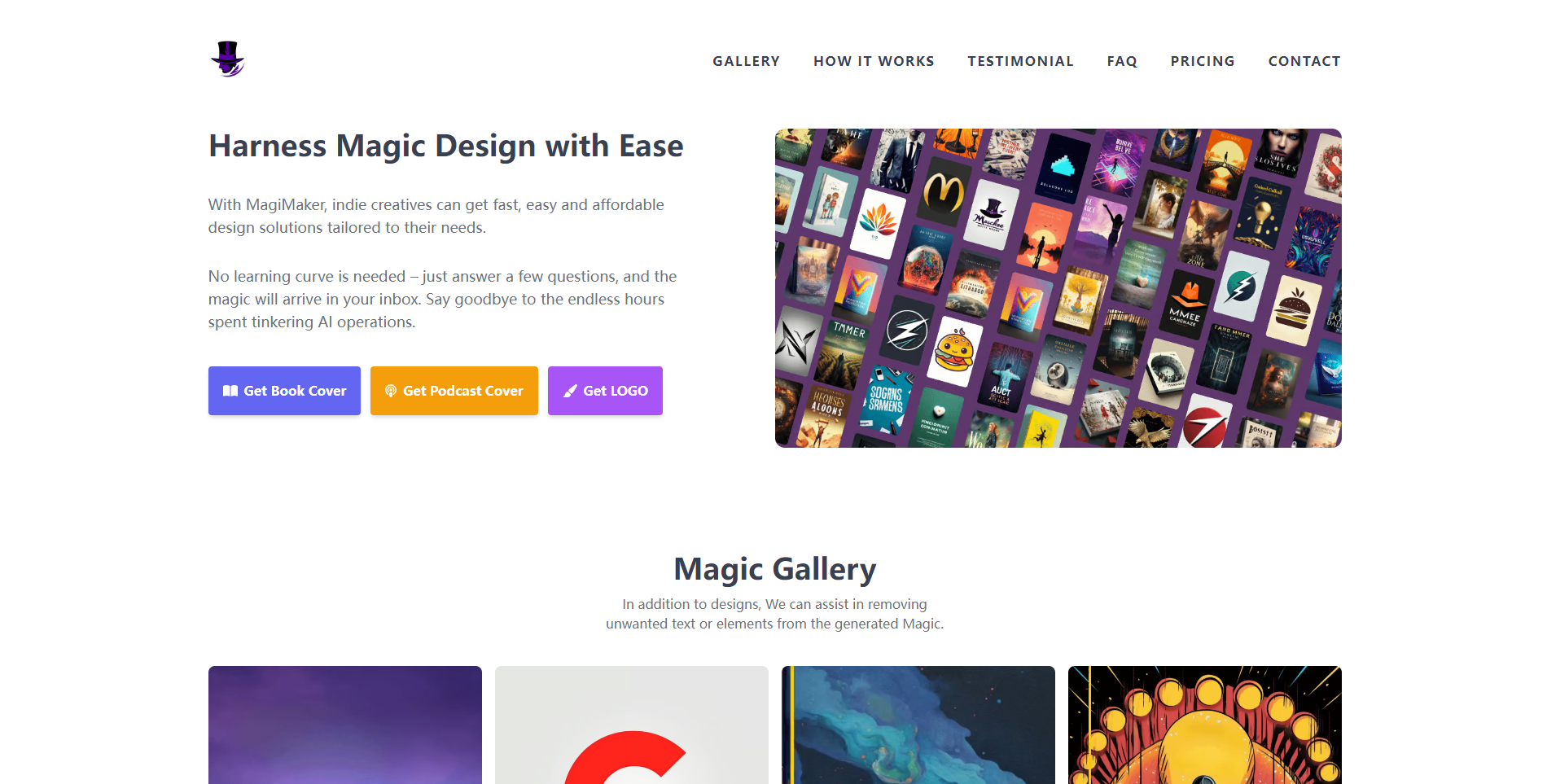Open the GALLERY menu item
Image resolution: width=1547 pixels, height=784 pixels.
tap(746, 61)
